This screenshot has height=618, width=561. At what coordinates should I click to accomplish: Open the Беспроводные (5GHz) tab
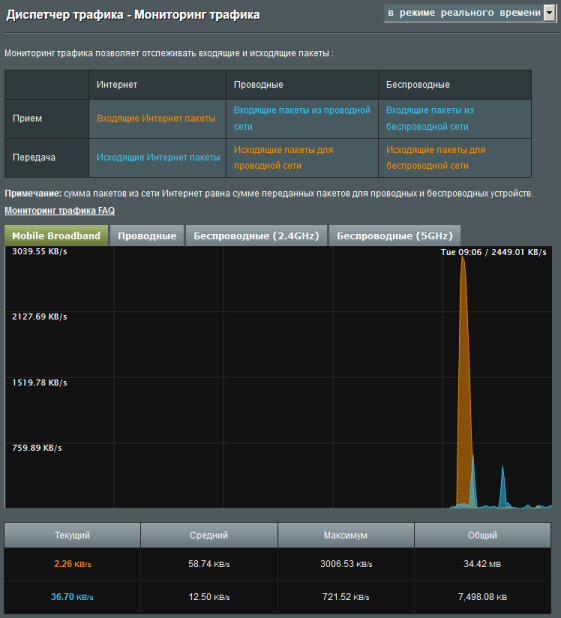394,236
